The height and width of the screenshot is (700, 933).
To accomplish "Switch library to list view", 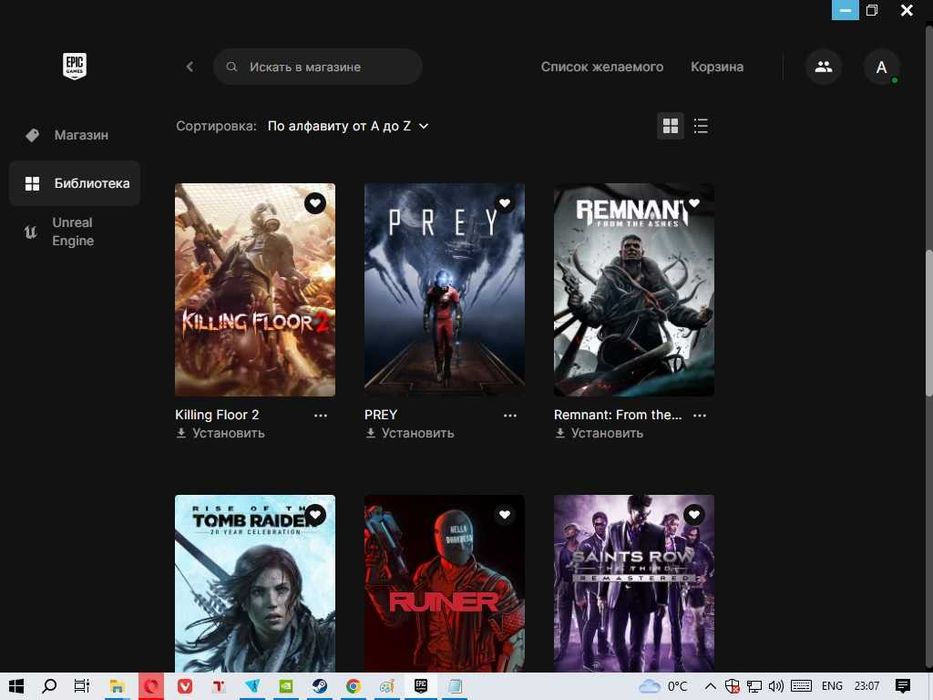I will [701, 126].
